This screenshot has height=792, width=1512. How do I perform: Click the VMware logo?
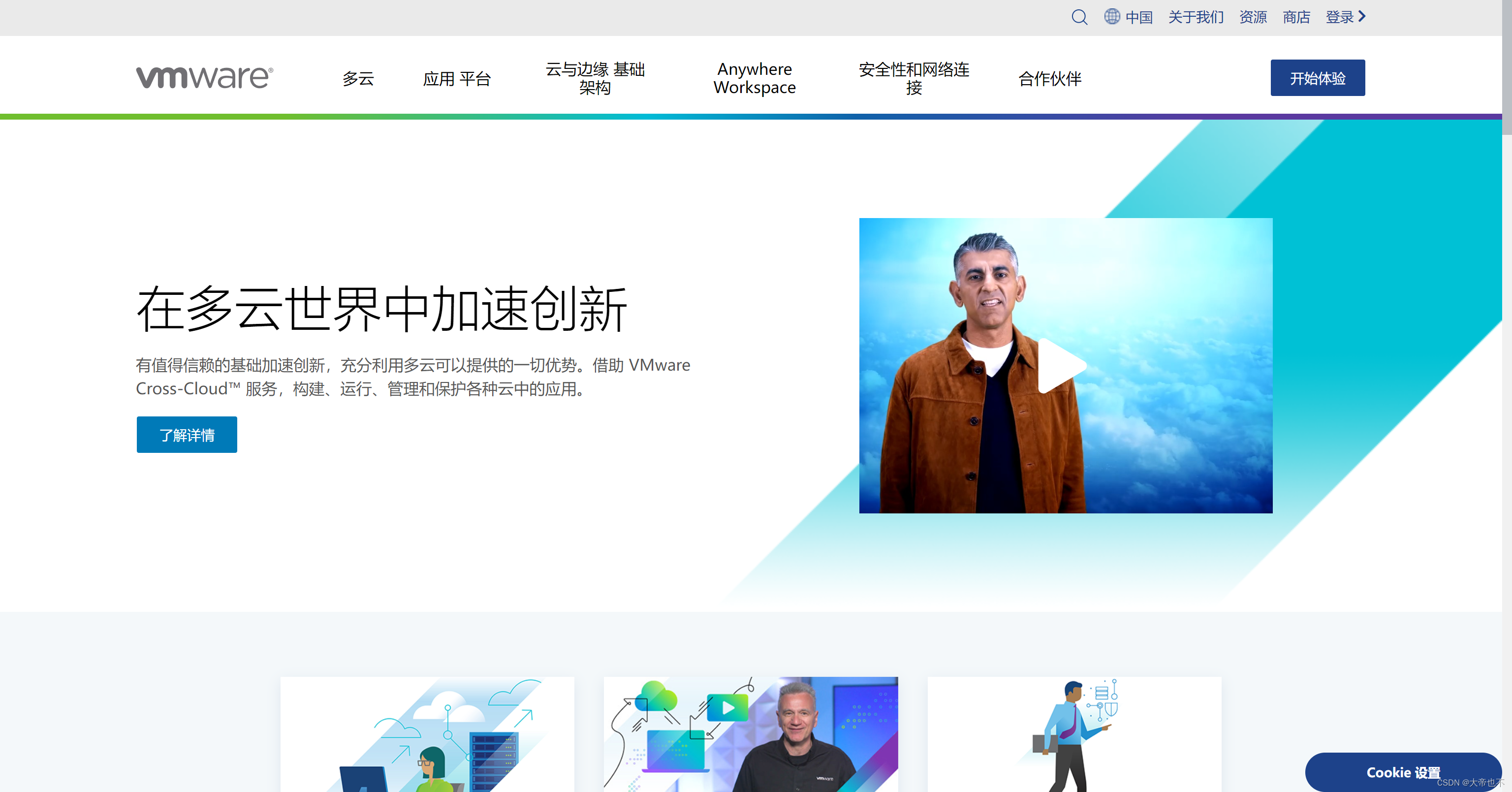pos(204,77)
